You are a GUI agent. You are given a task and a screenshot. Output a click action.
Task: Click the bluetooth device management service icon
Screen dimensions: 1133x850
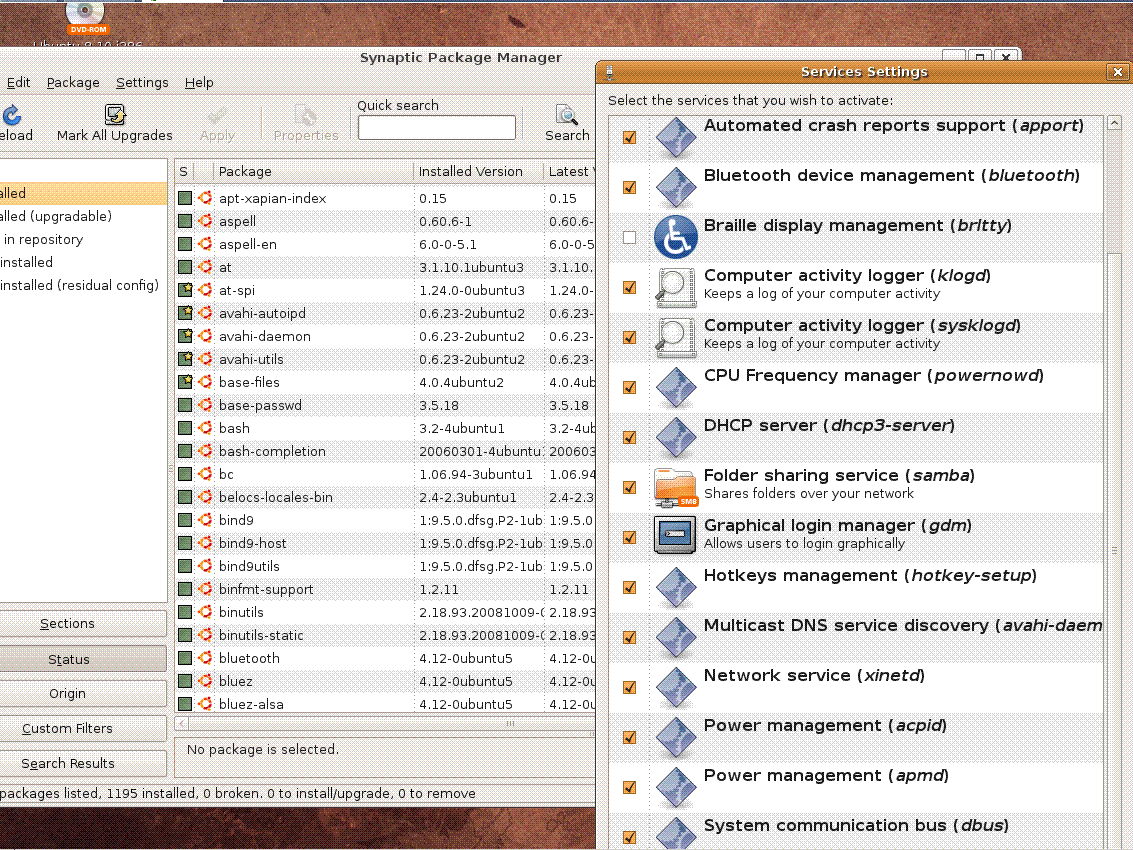pyautogui.click(x=676, y=187)
